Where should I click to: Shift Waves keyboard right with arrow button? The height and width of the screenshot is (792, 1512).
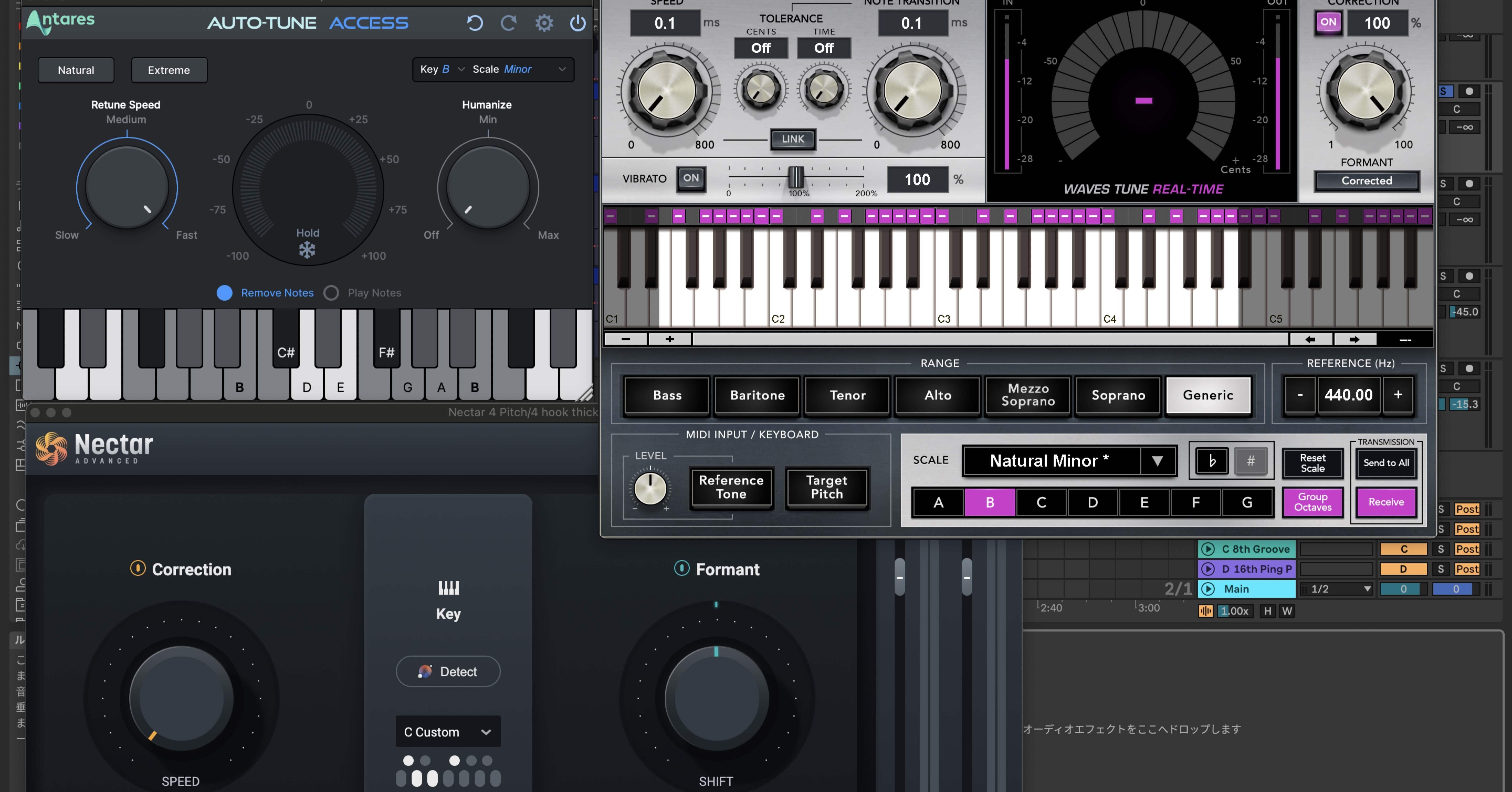point(1355,339)
